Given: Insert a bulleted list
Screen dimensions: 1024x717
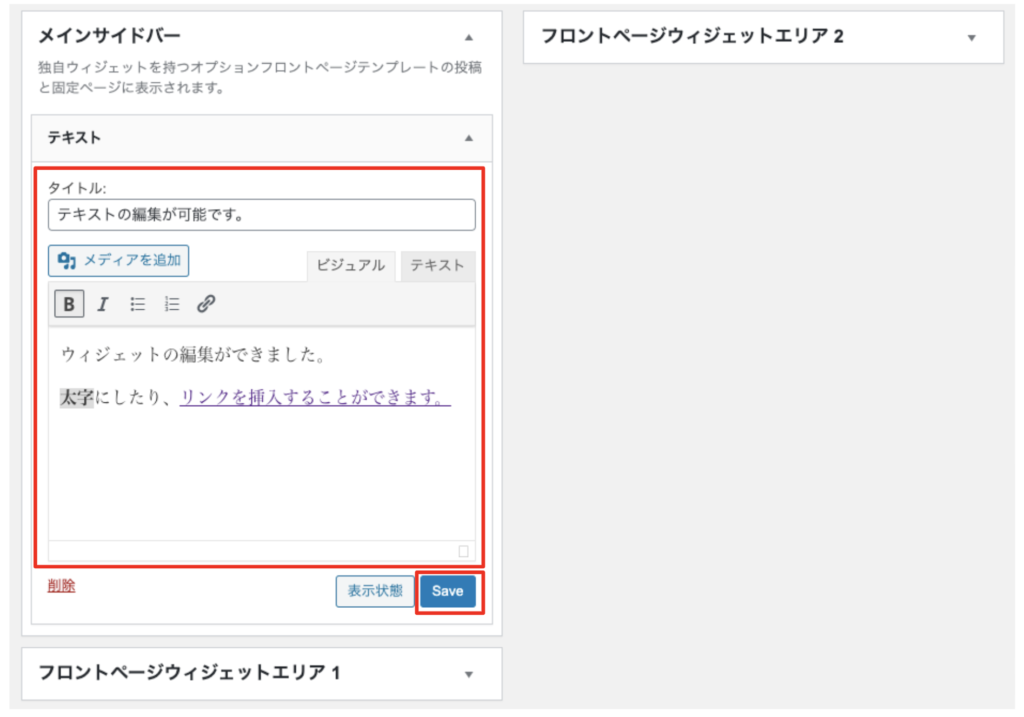Looking at the screenshot, I should pyautogui.click(x=138, y=304).
